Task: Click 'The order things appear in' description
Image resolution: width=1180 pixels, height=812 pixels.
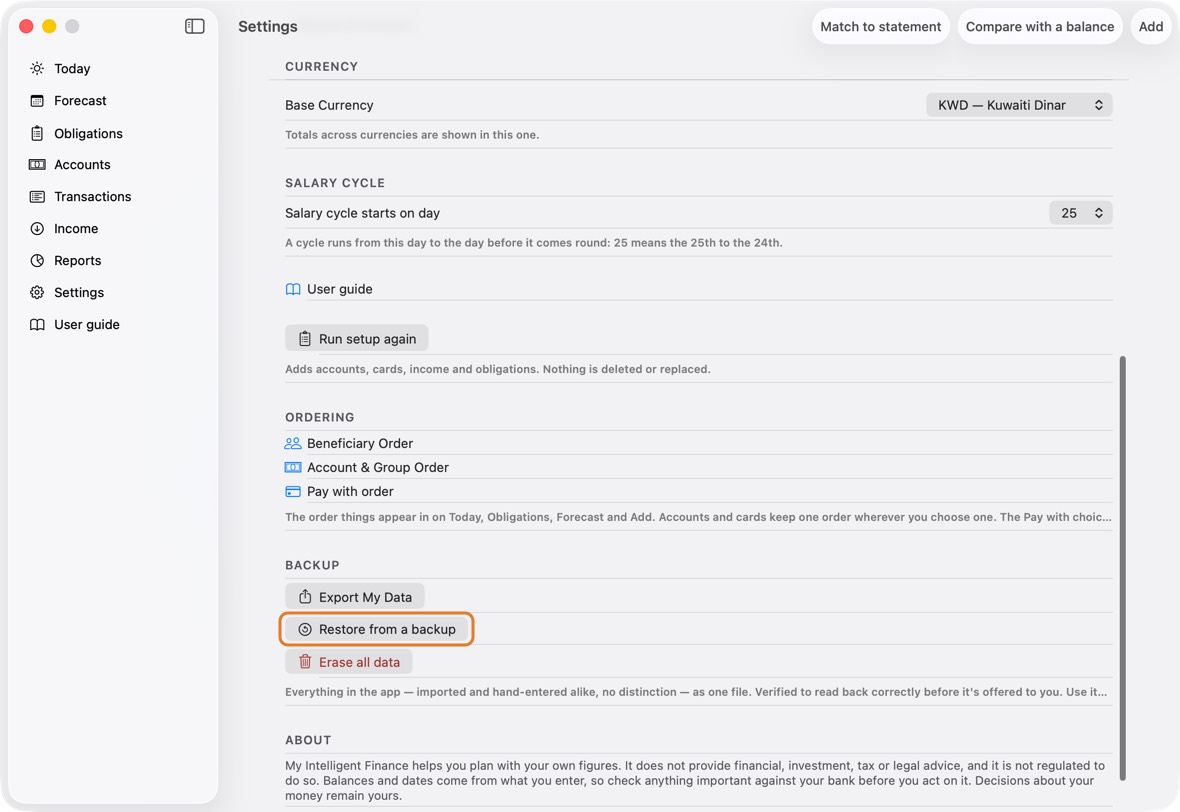Action: 698,517
